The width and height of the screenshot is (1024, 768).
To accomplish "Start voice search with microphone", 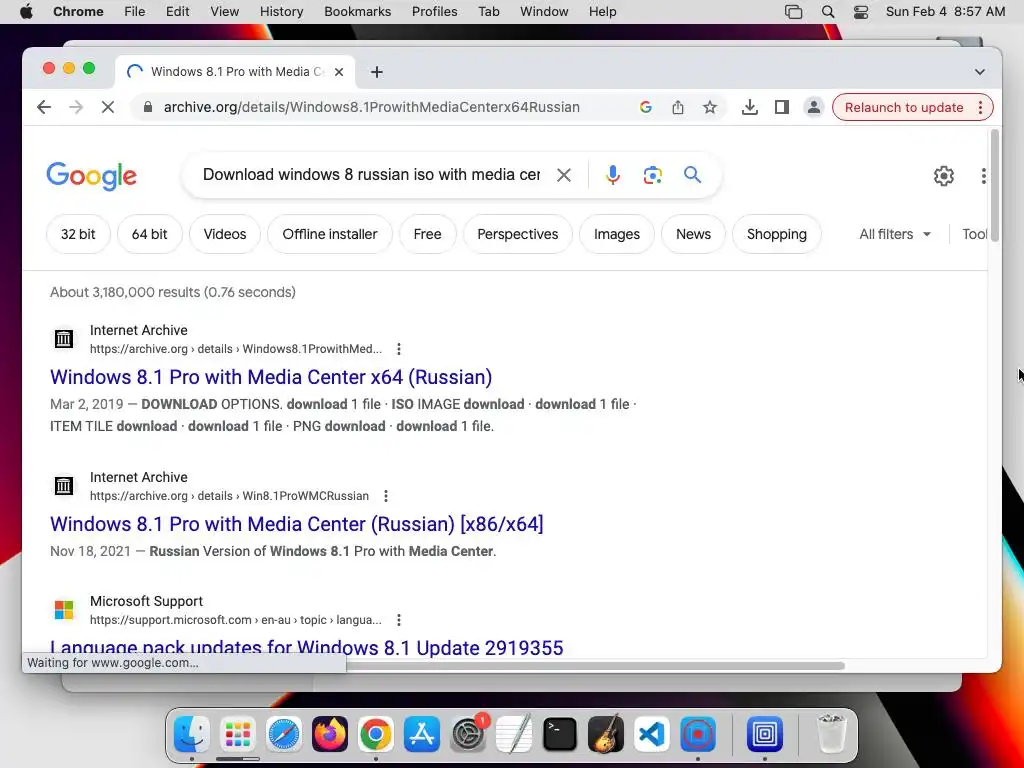I will (x=613, y=175).
